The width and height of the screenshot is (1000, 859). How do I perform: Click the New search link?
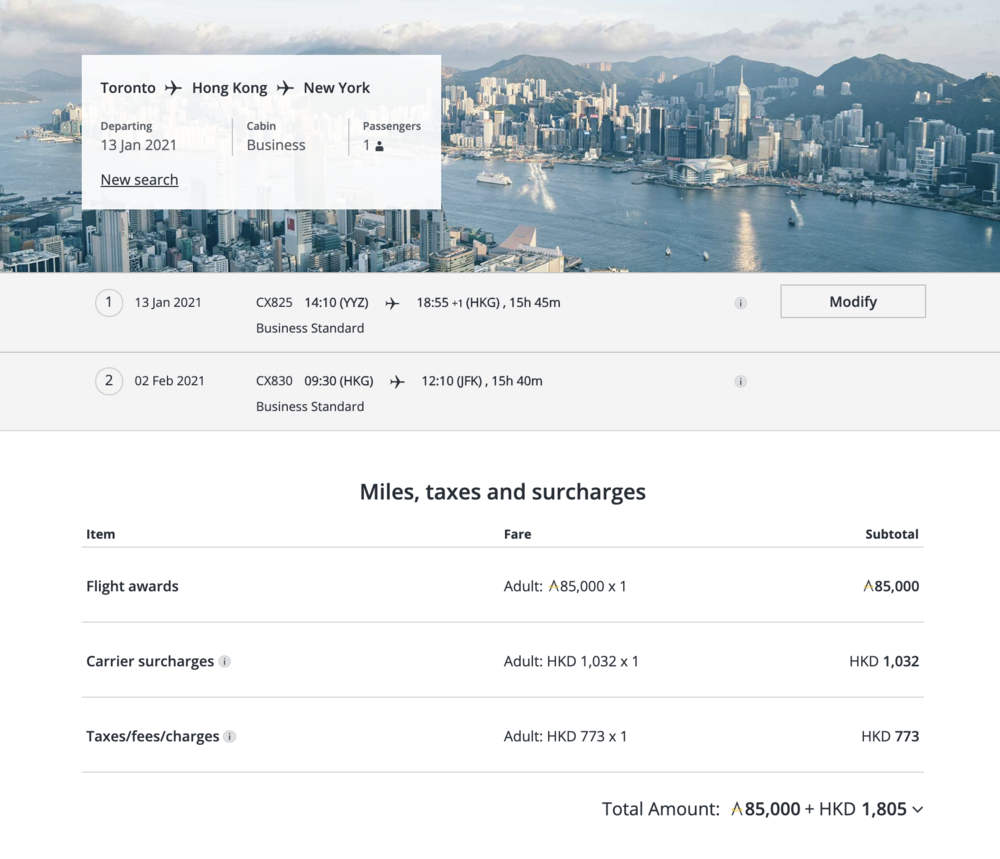click(x=139, y=180)
